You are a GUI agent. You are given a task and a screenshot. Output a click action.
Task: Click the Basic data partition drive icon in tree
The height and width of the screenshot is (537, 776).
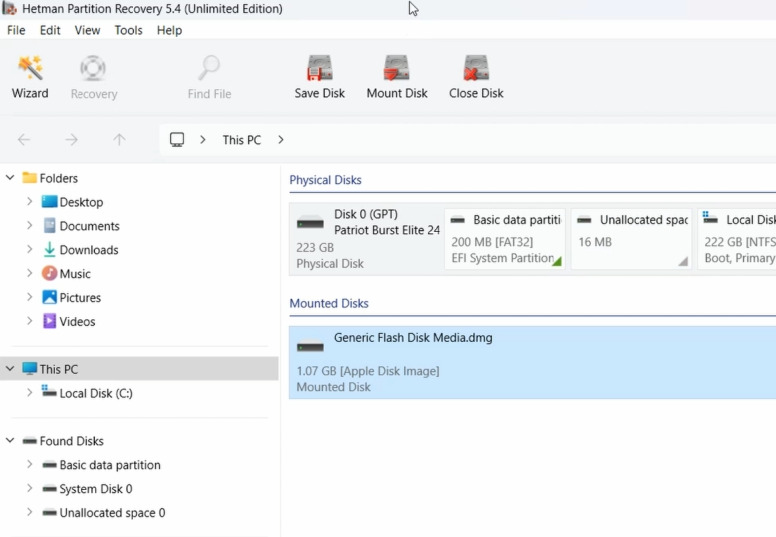point(49,465)
